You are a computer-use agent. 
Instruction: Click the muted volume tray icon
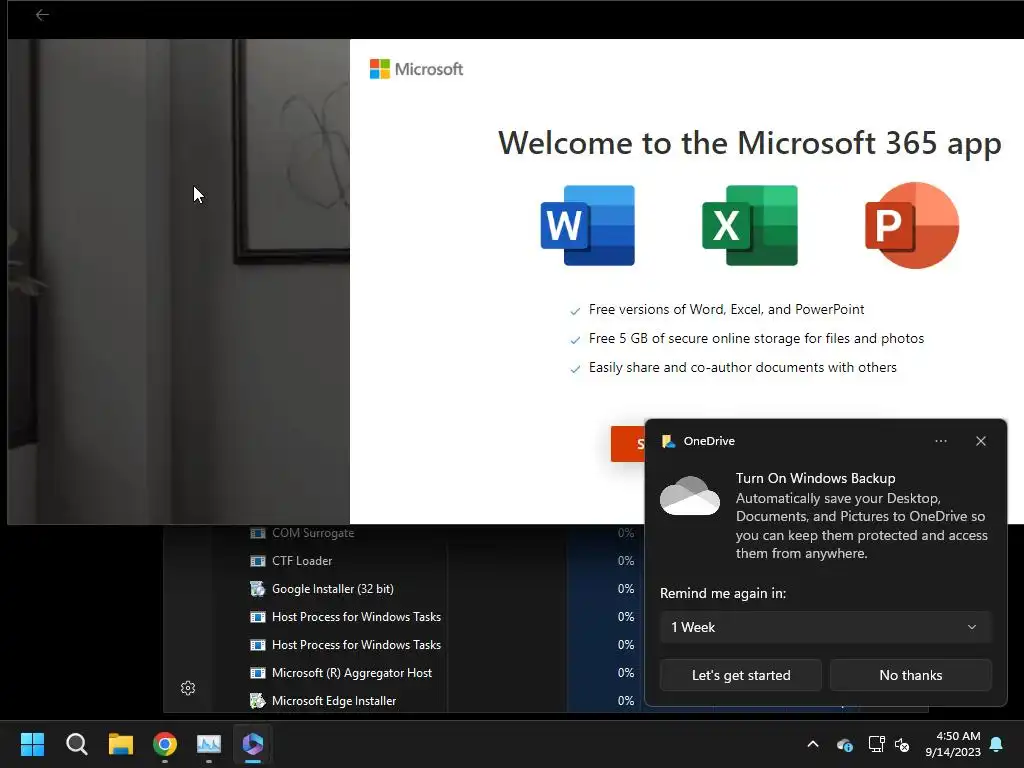pos(902,744)
